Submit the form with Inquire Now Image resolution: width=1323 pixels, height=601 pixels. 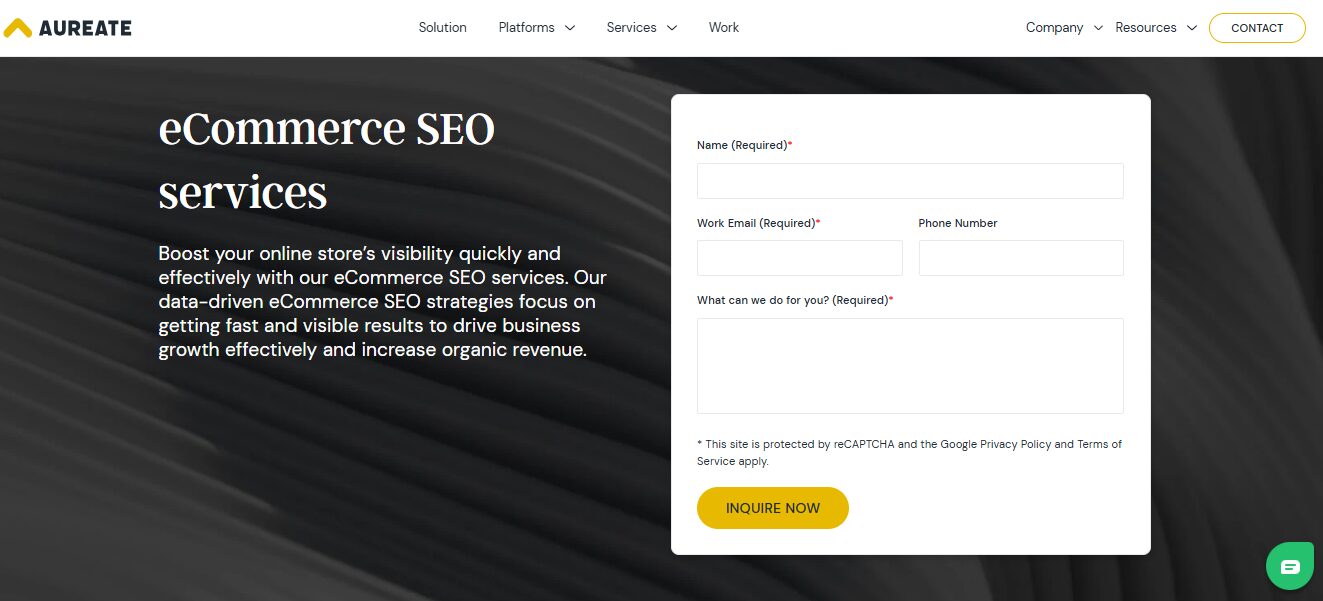coord(772,508)
